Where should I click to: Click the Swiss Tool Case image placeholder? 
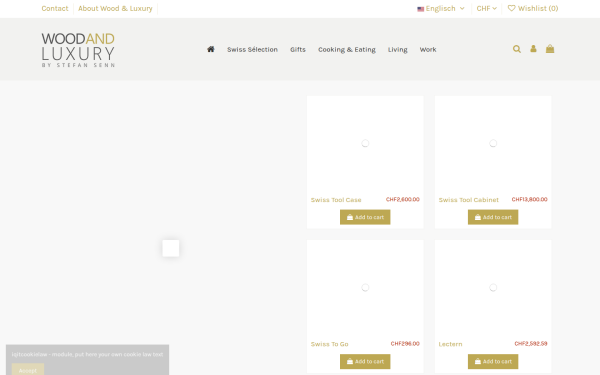[x=365, y=143]
